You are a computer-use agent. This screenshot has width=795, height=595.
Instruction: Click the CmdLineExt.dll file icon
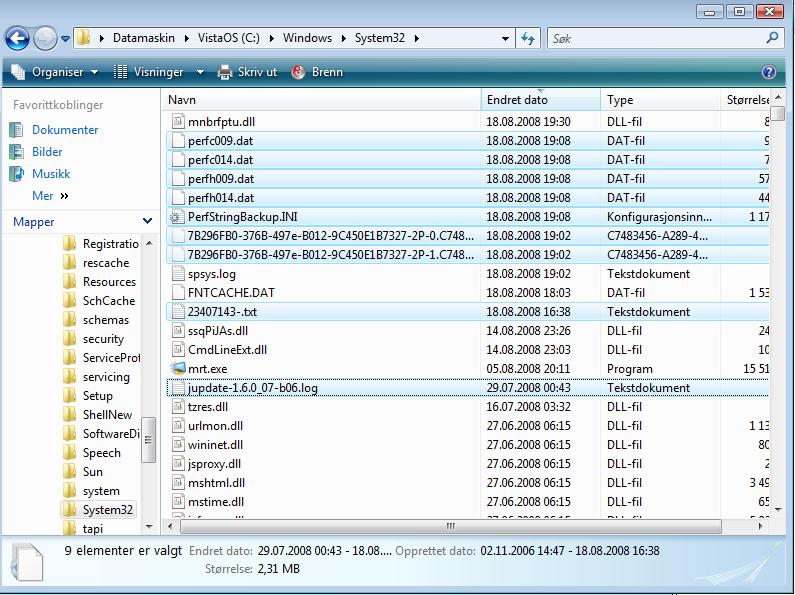178,350
